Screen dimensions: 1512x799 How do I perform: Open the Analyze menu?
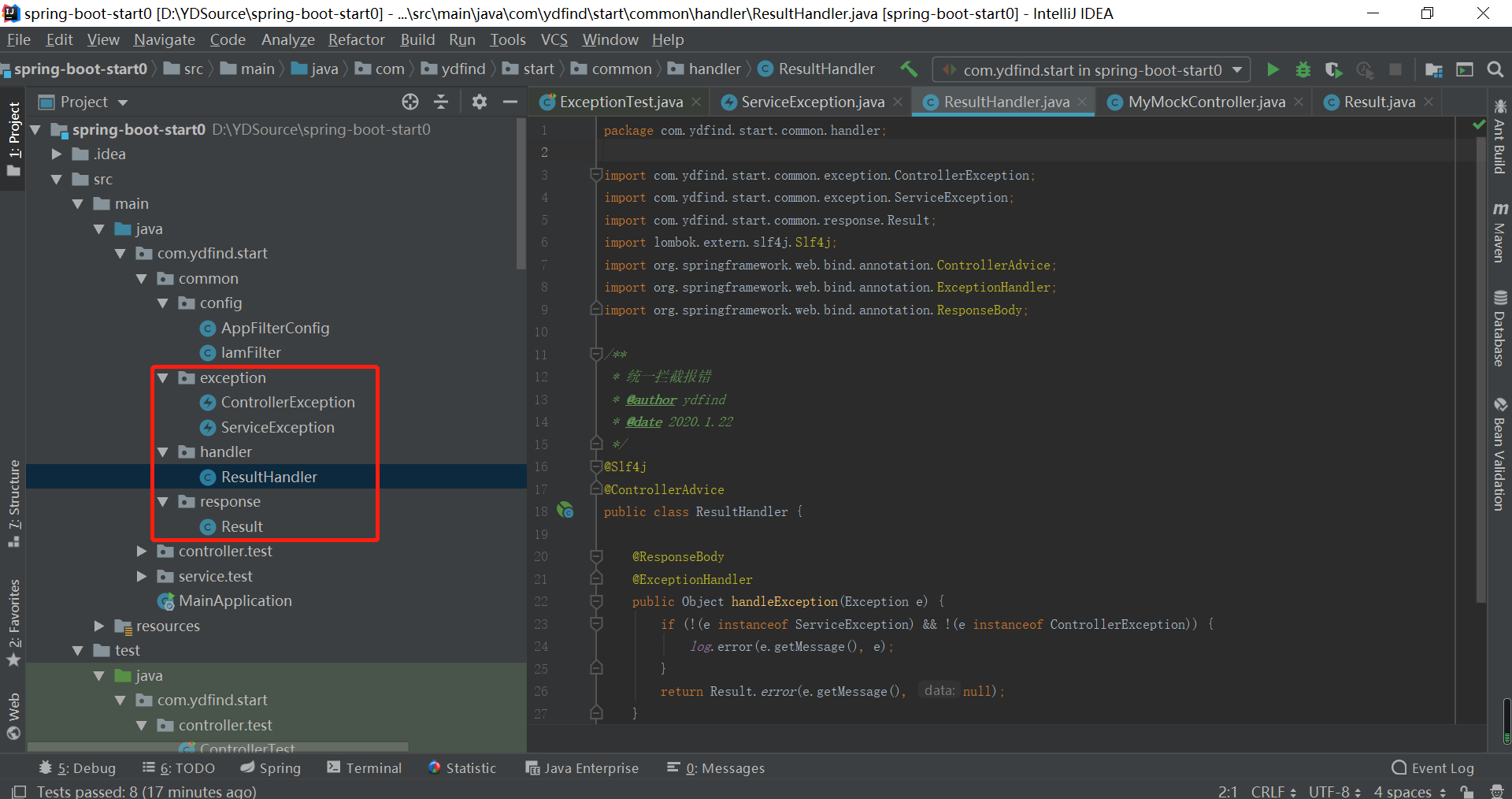tap(287, 39)
